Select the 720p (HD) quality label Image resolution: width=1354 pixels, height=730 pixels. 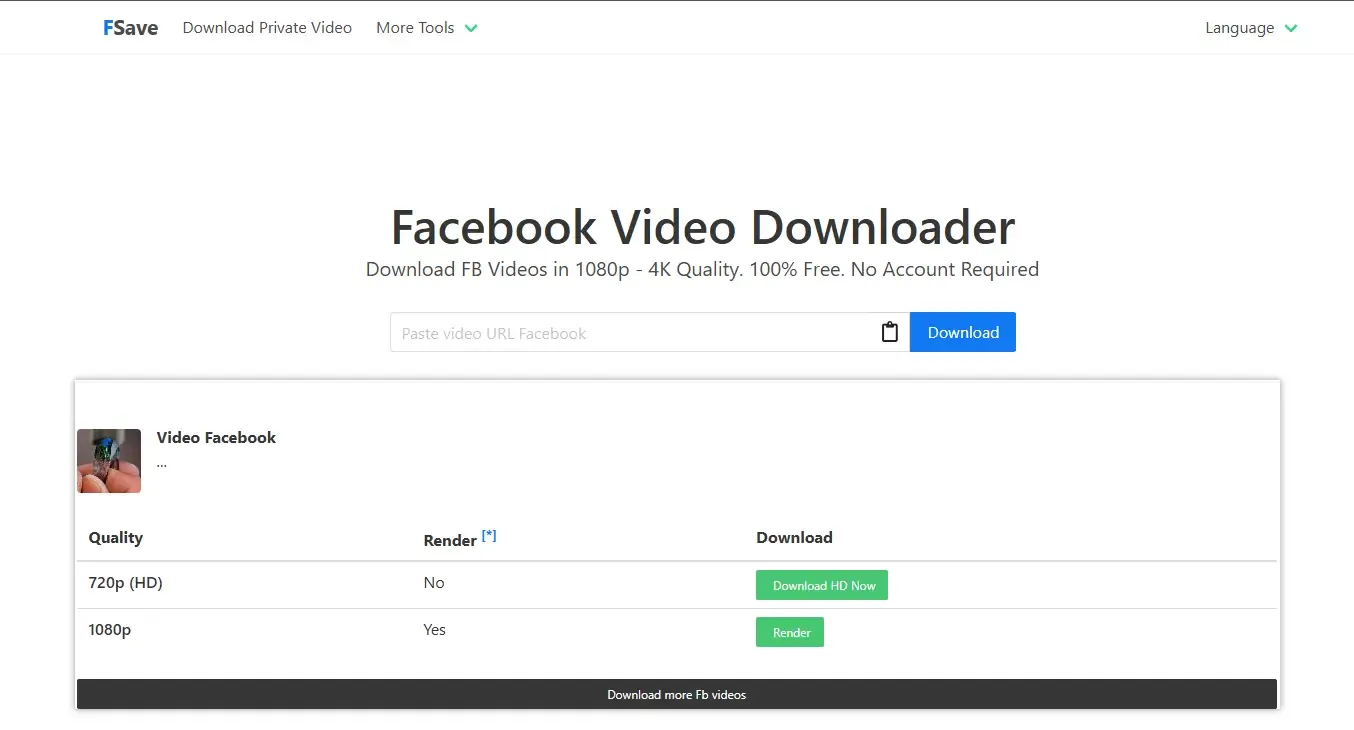(125, 583)
